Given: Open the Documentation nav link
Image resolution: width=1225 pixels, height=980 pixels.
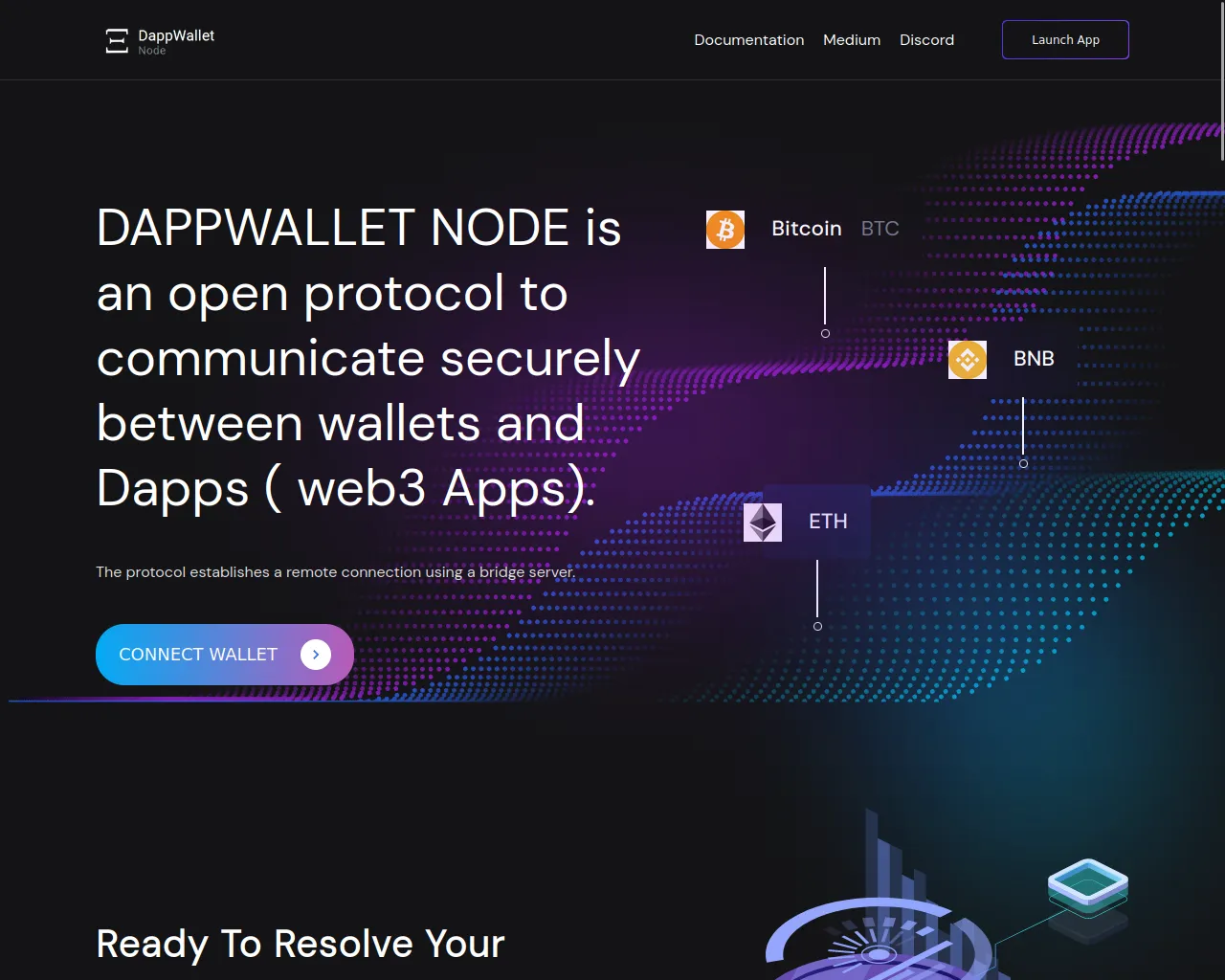Looking at the screenshot, I should (748, 40).
